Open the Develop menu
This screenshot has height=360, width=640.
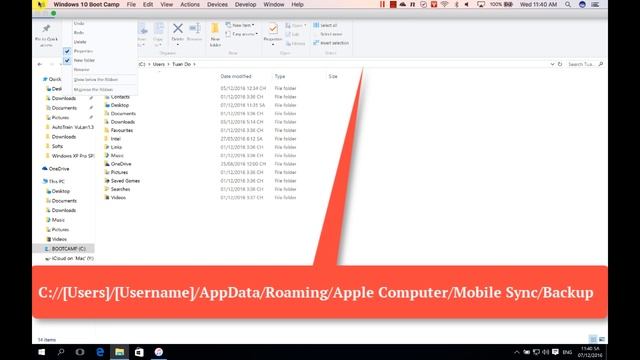[x=245, y=4]
